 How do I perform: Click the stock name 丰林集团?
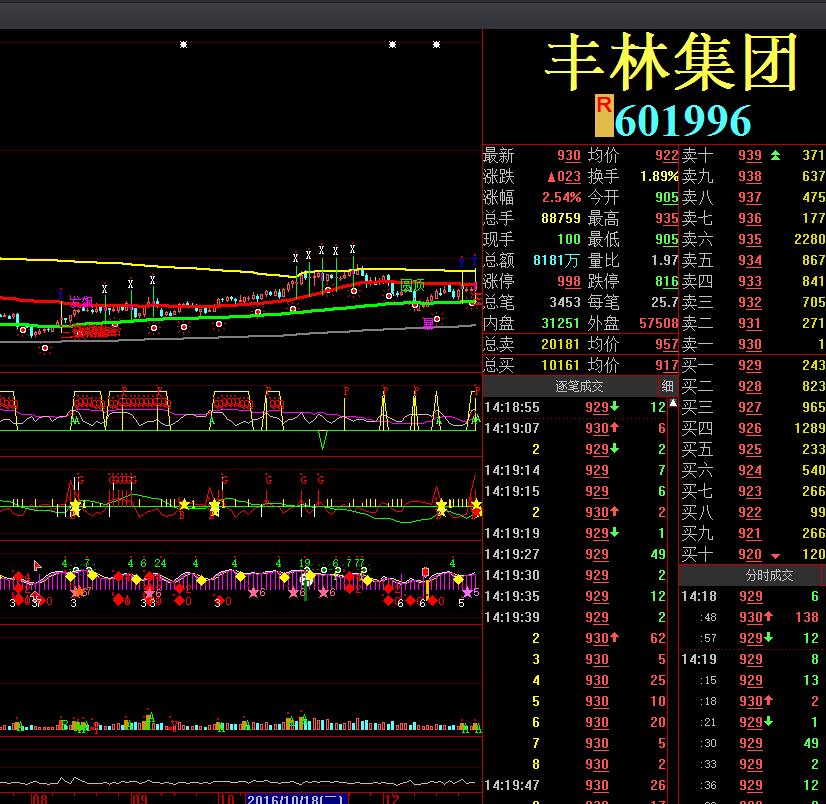[x=672, y=63]
